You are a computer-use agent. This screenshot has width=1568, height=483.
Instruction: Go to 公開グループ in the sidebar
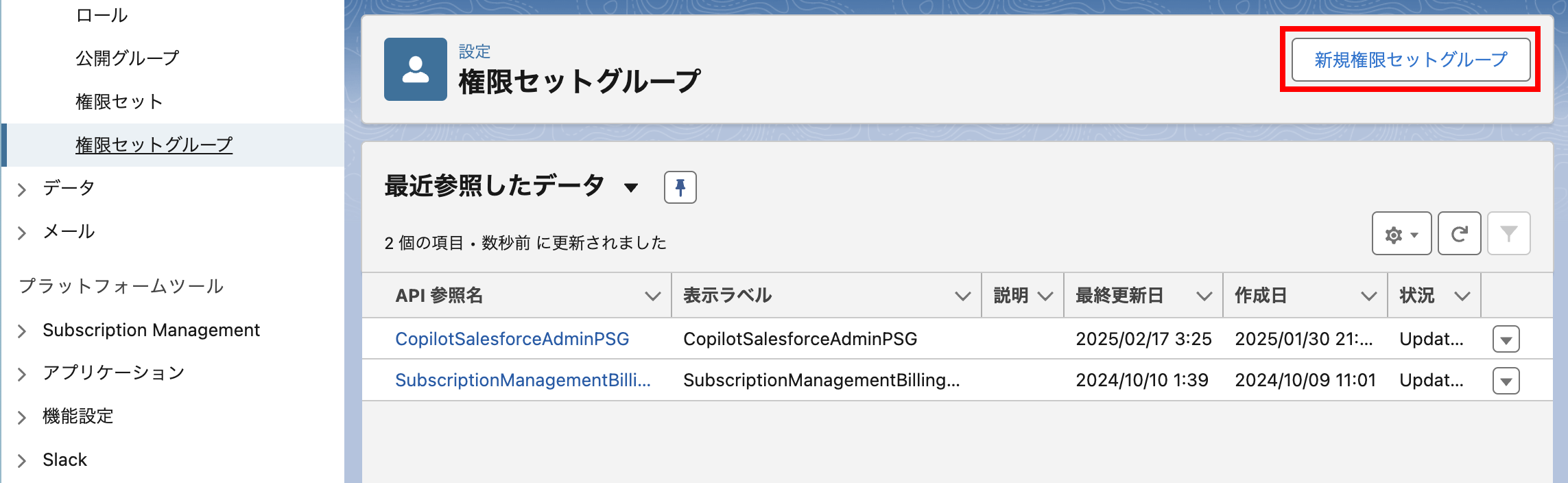[x=128, y=58]
